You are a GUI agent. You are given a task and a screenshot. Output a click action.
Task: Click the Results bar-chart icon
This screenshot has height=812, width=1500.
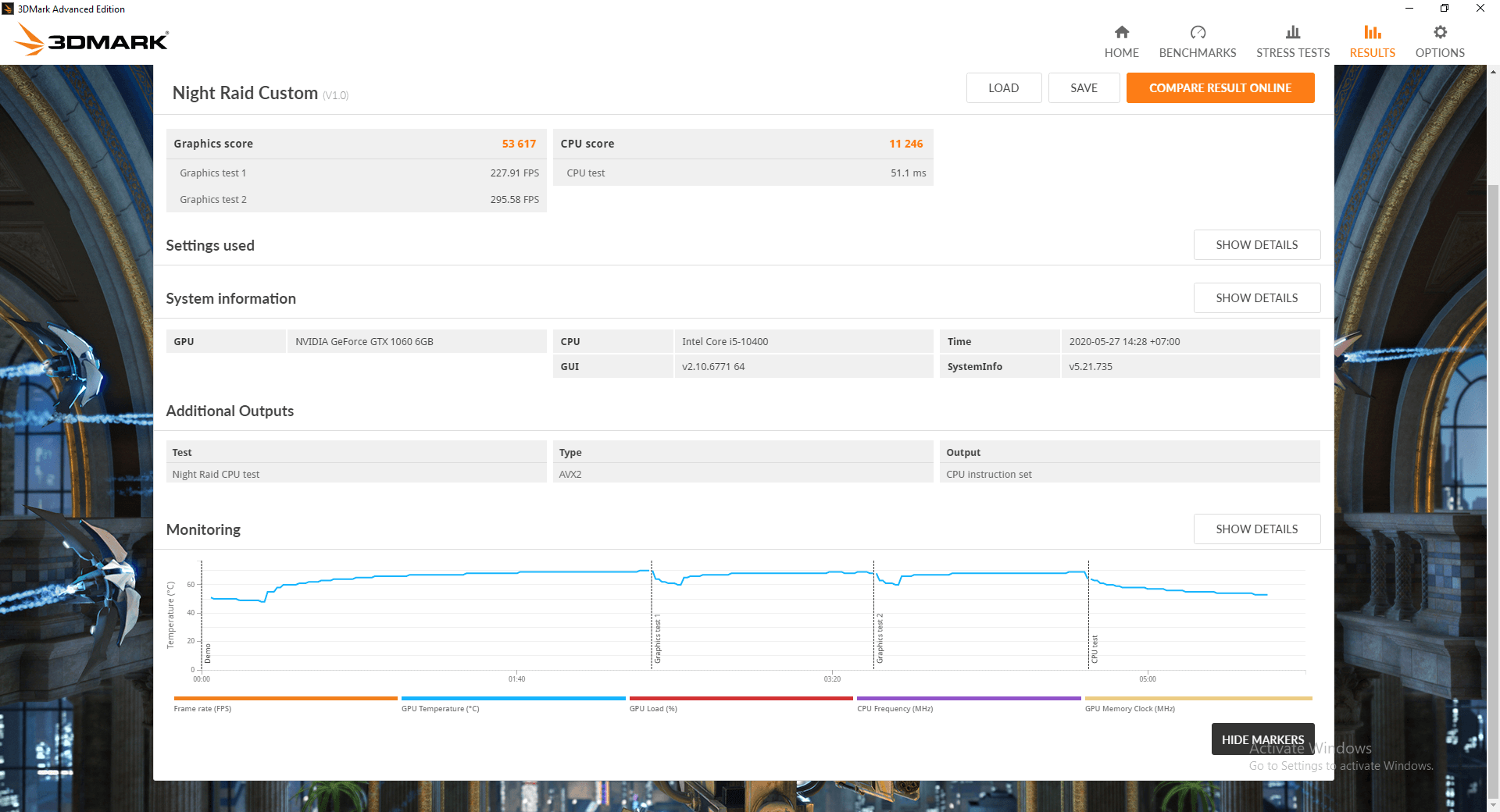[x=1373, y=32]
